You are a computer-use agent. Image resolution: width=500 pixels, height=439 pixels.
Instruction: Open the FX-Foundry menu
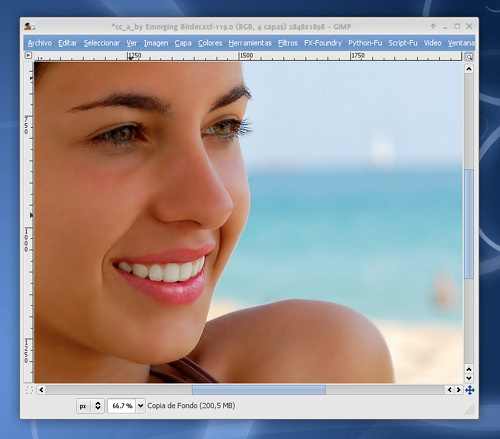[323, 43]
